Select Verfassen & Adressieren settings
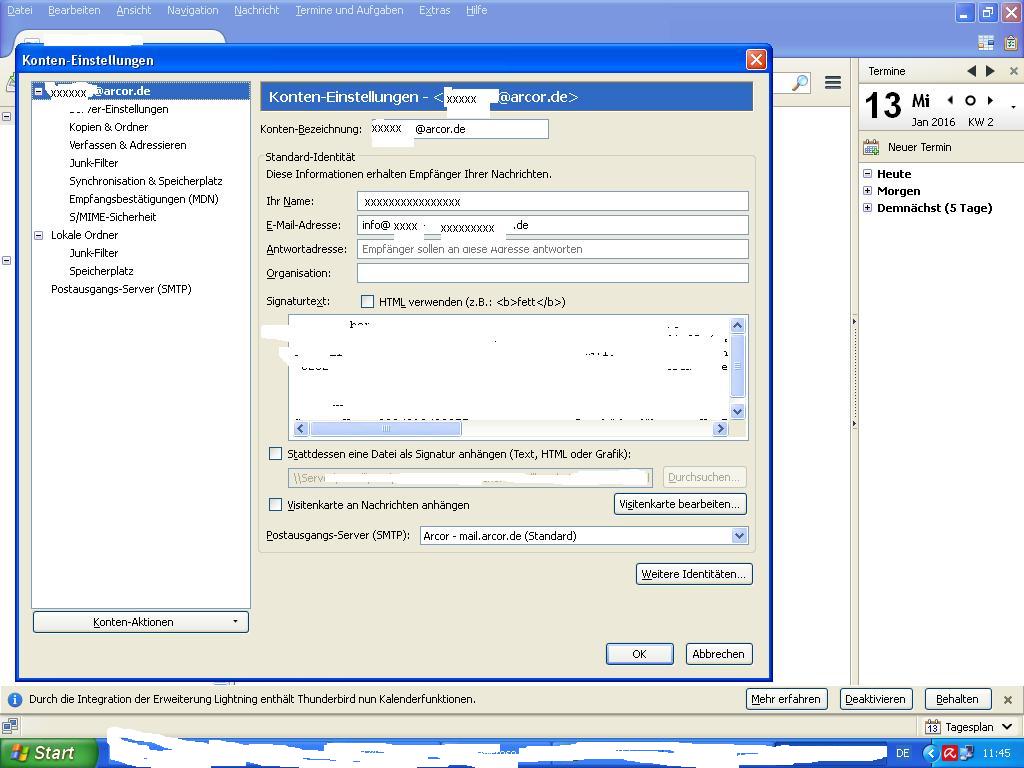This screenshot has height=768, width=1024. coord(127,145)
